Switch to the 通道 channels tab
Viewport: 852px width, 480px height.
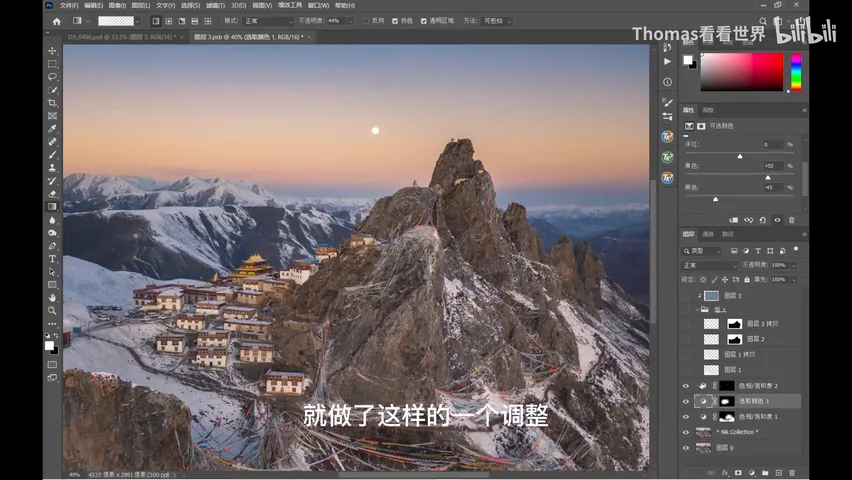click(x=708, y=234)
